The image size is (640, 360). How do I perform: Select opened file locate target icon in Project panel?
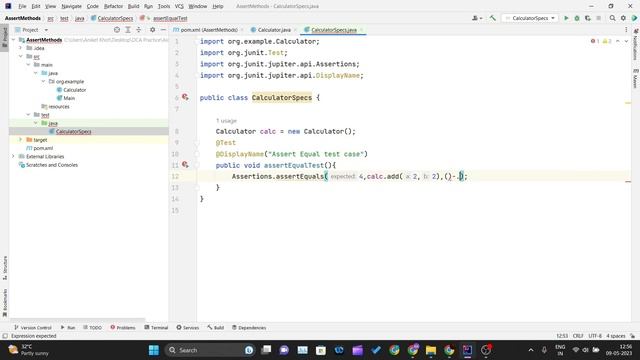tap(117, 30)
